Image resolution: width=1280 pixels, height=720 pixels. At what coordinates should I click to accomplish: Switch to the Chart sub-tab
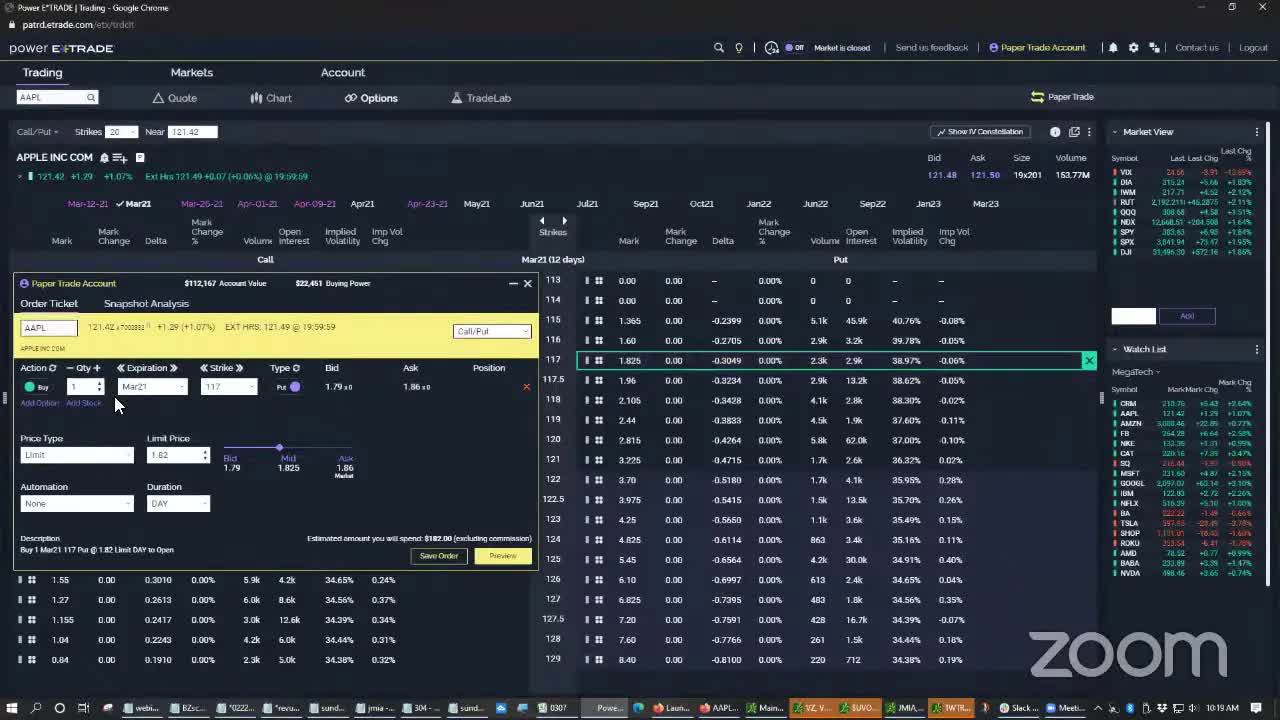(x=271, y=98)
